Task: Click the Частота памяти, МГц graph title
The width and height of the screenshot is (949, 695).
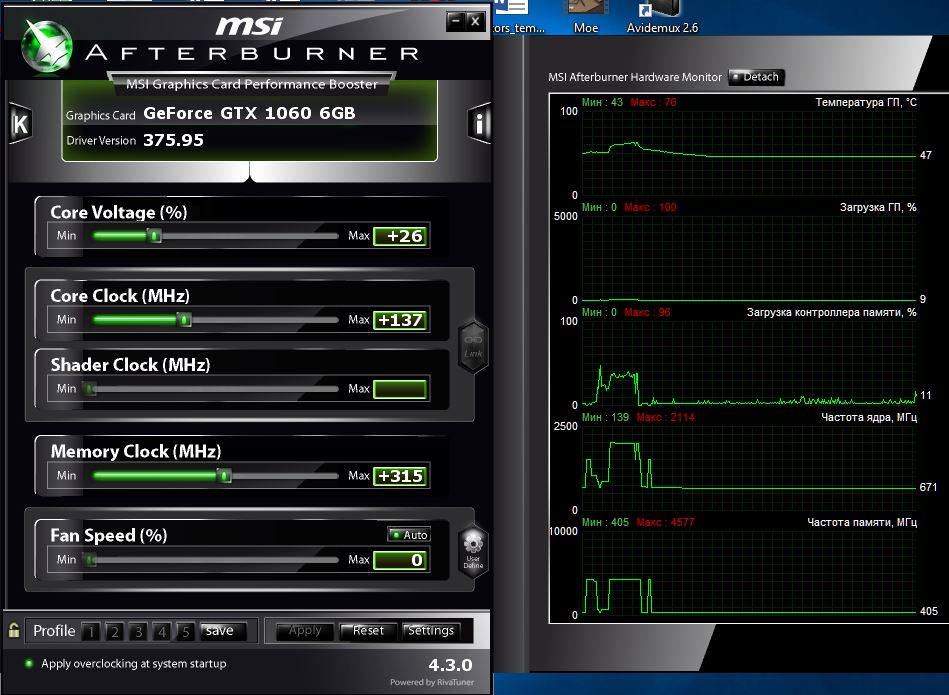Action: pos(862,522)
